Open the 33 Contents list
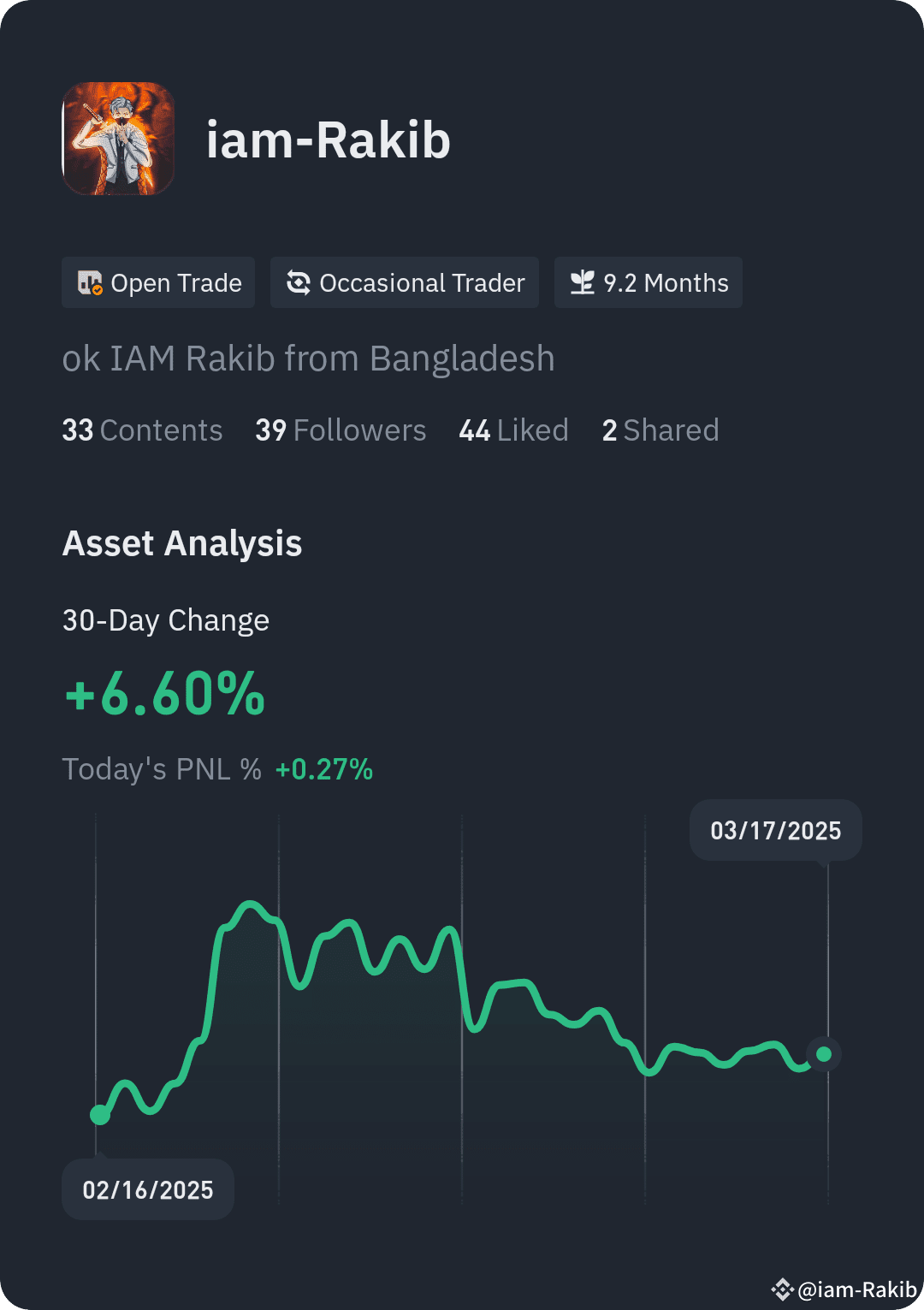Image resolution: width=924 pixels, height=1310 pixels. click(x=142, y=430)
